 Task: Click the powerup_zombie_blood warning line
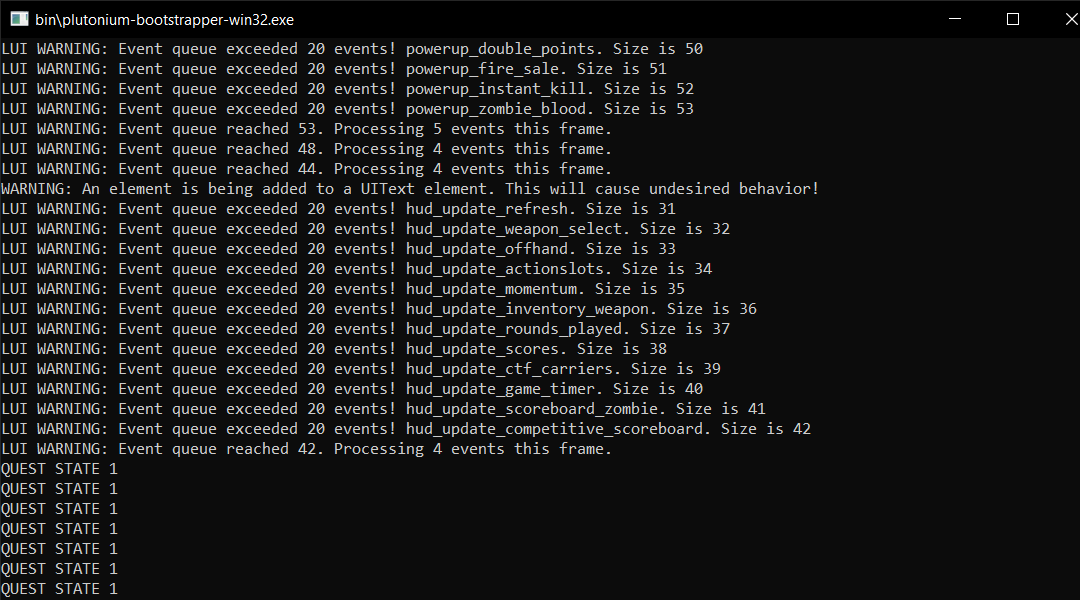click(347, 109)
